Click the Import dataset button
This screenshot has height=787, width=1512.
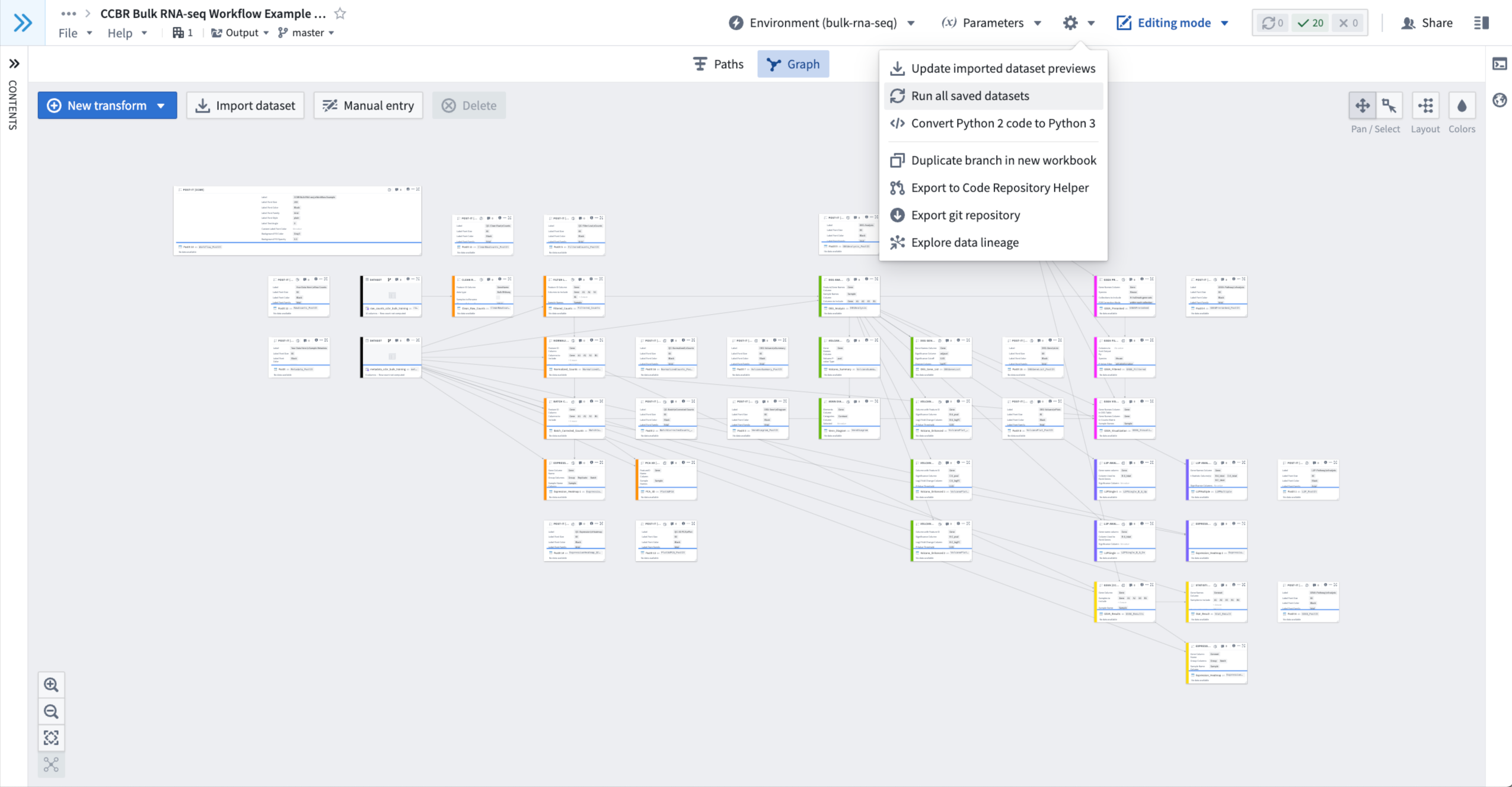(245, 105)
